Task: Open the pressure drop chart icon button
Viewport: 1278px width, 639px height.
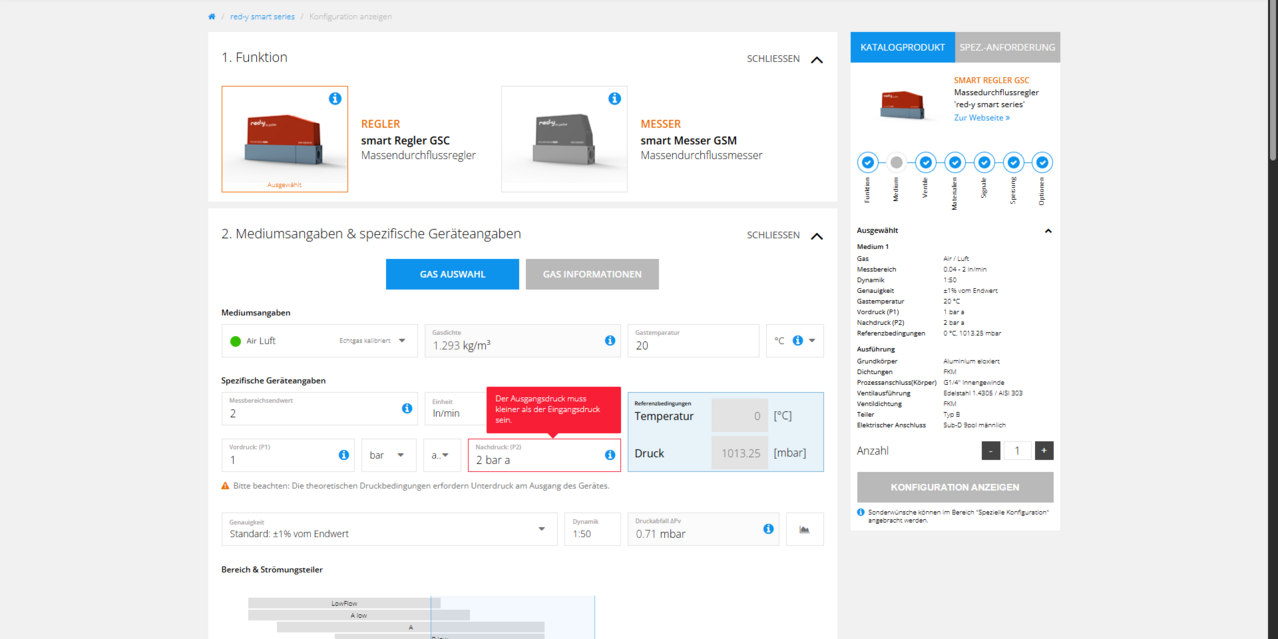Action: 805,529
